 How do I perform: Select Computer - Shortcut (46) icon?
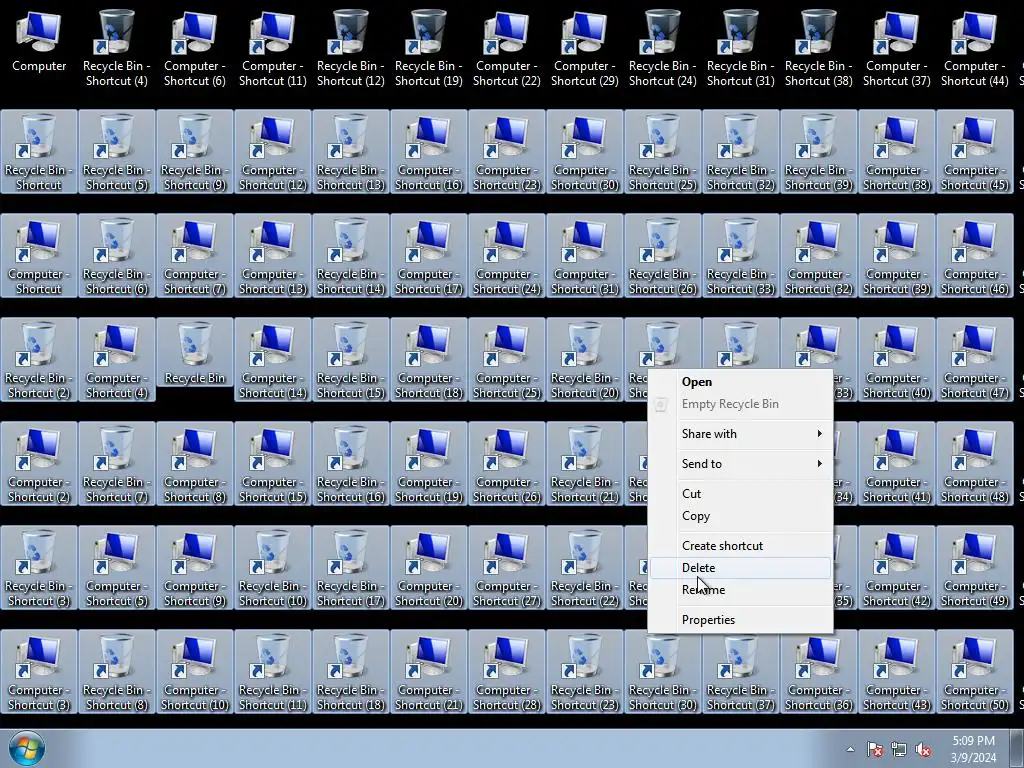pyautogui.click(x=974, y=255)
